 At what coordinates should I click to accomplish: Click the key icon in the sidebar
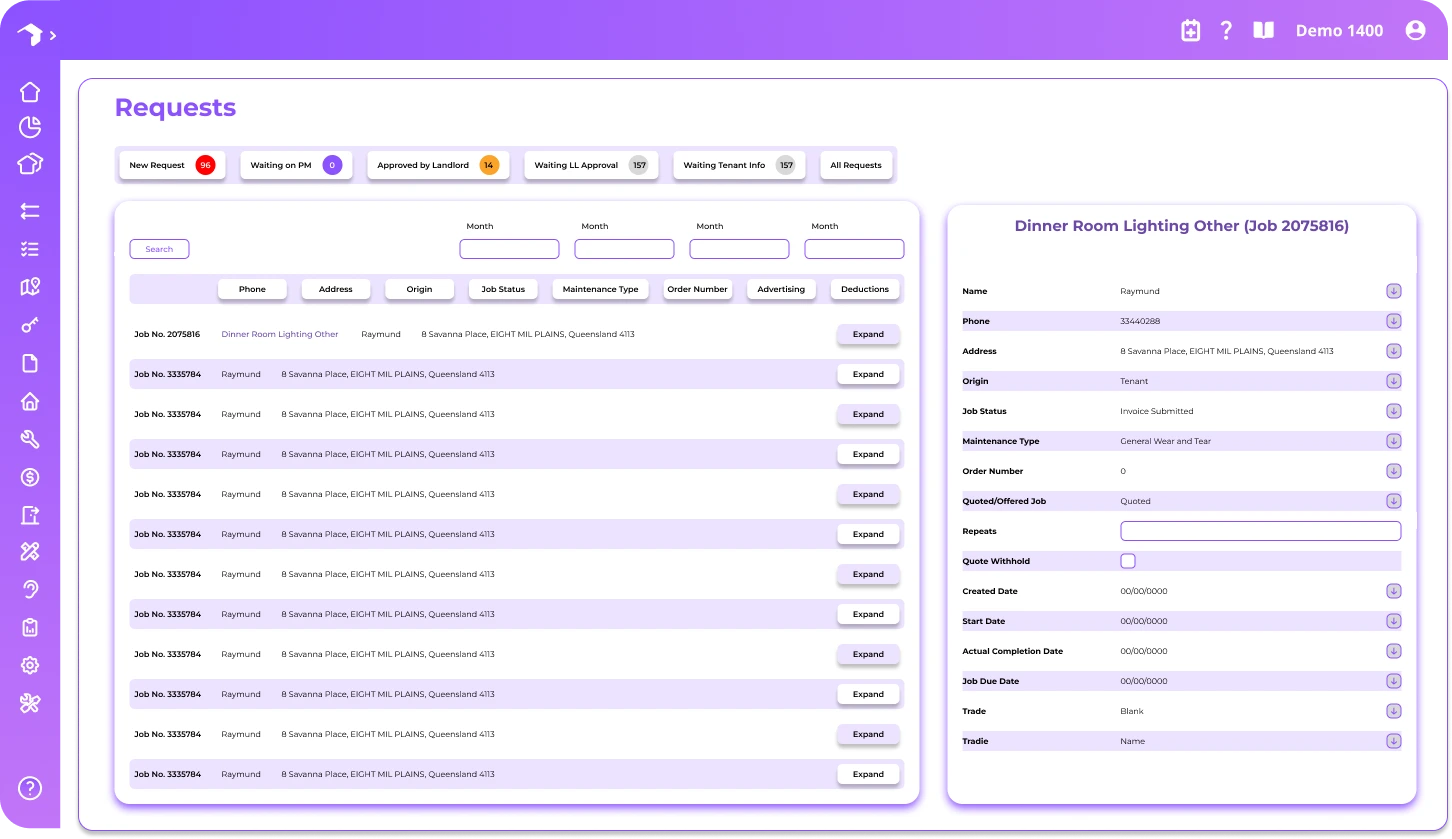click(30, 326)
